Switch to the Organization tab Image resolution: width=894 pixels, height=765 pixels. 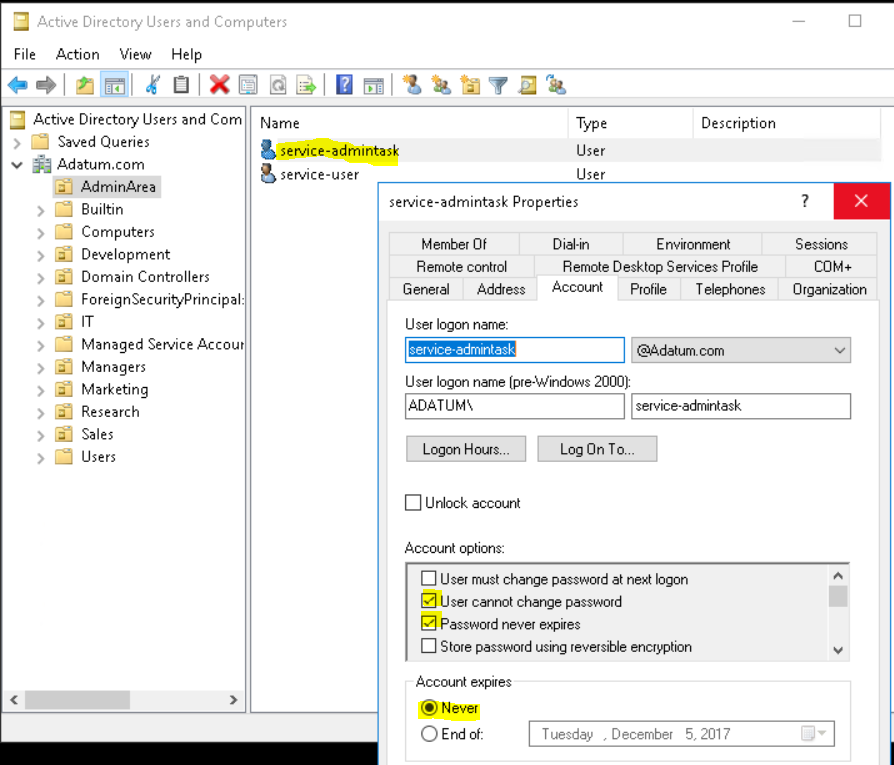click(x=829, y=289)
